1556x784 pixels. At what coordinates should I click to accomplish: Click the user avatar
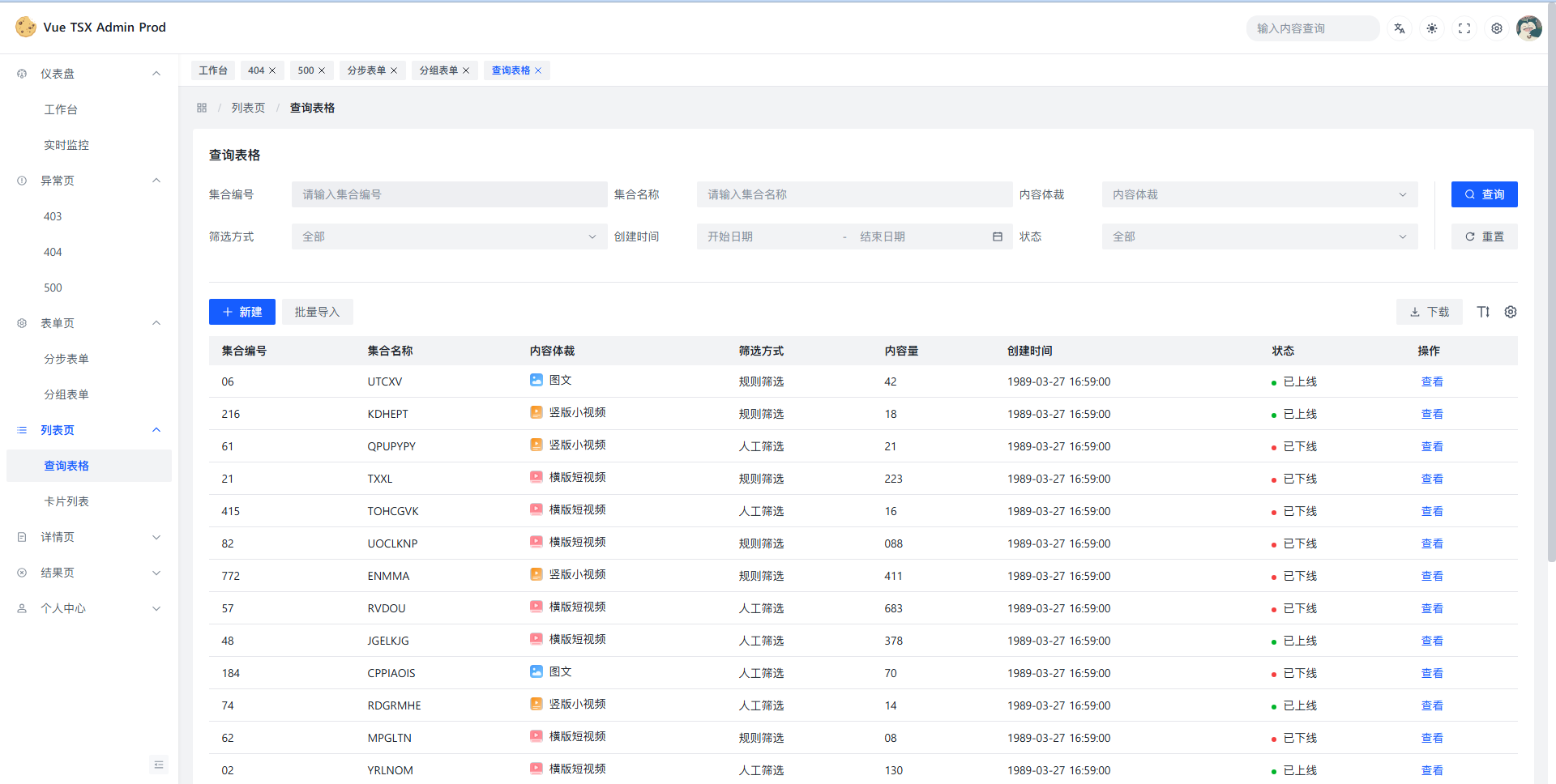[x=1529, y=28]
